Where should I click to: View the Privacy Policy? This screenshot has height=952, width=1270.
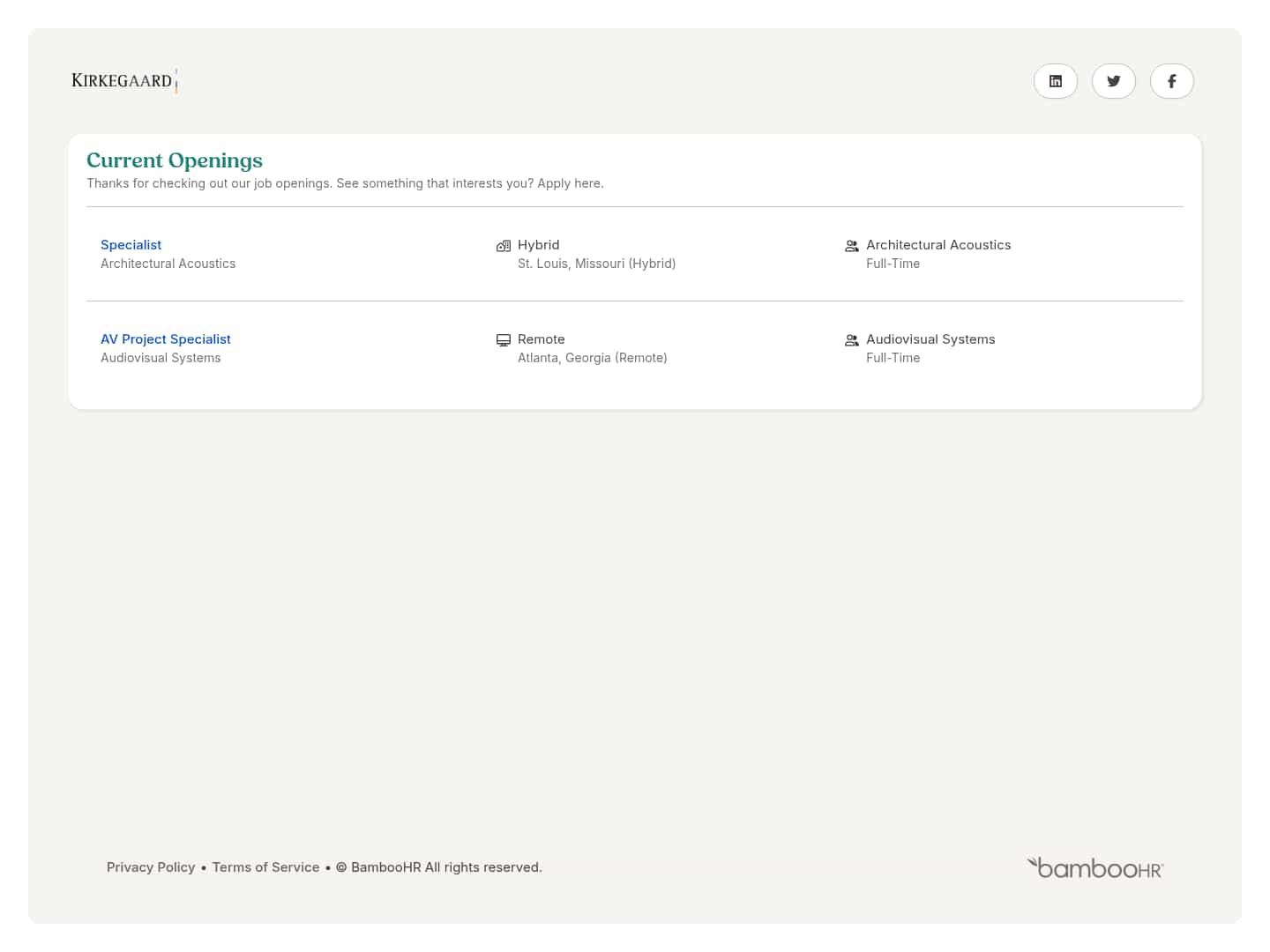(x=151, y=867)
